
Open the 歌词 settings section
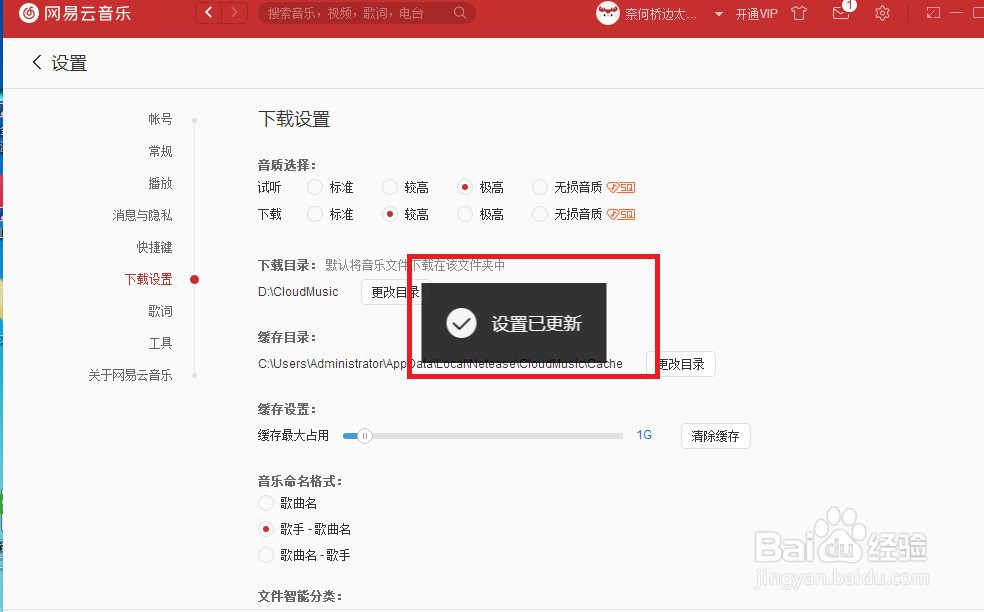tap(160, 311)
